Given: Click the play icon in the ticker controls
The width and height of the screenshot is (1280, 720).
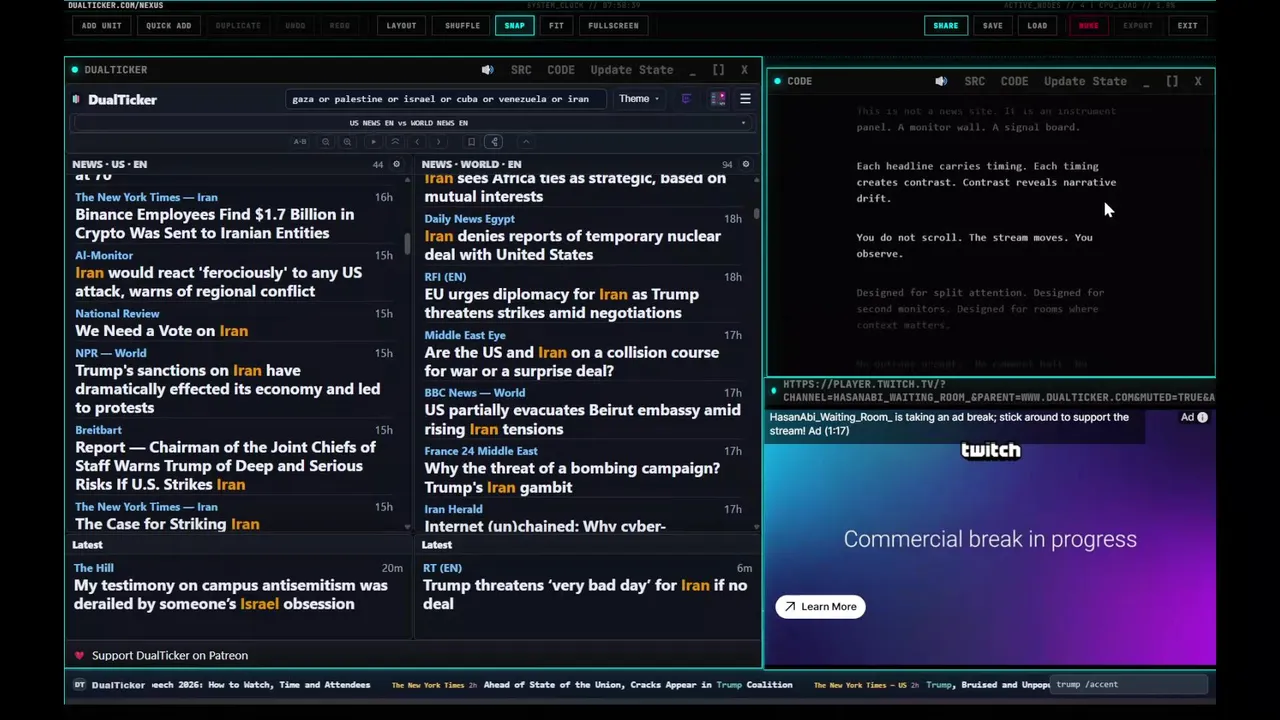Looking at the screenshot, I should click(374, 142).
